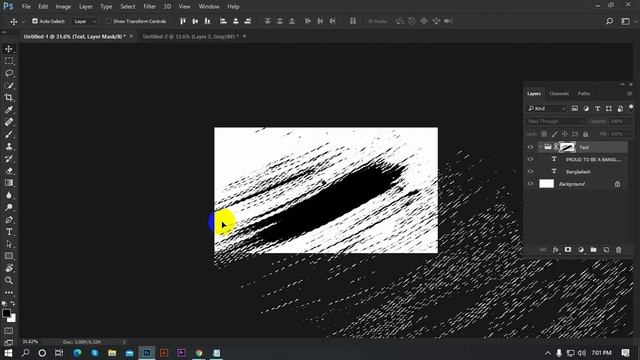Hide the Text group layer
640x360 pixels.
click(x=530, y=147)
